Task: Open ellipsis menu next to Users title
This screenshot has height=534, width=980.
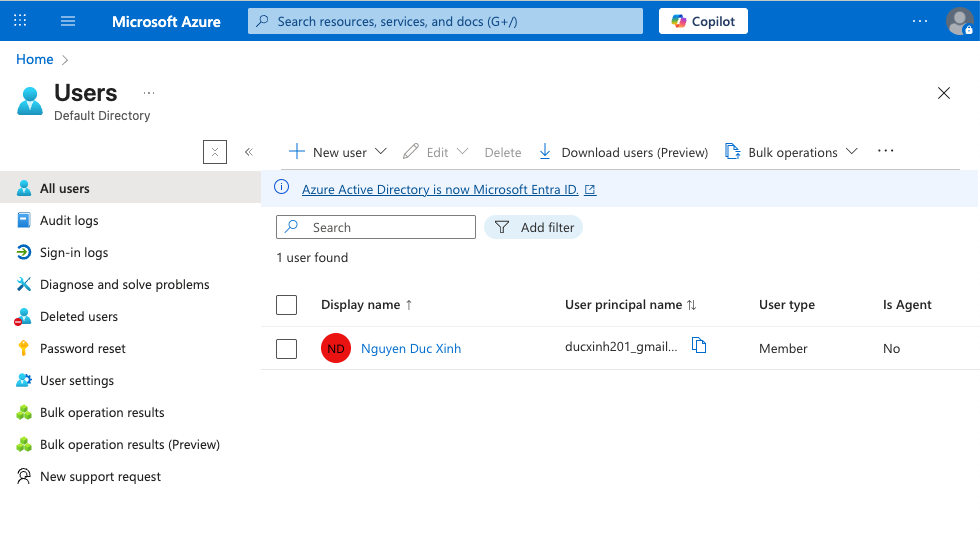Action: (x=149, y=93)
